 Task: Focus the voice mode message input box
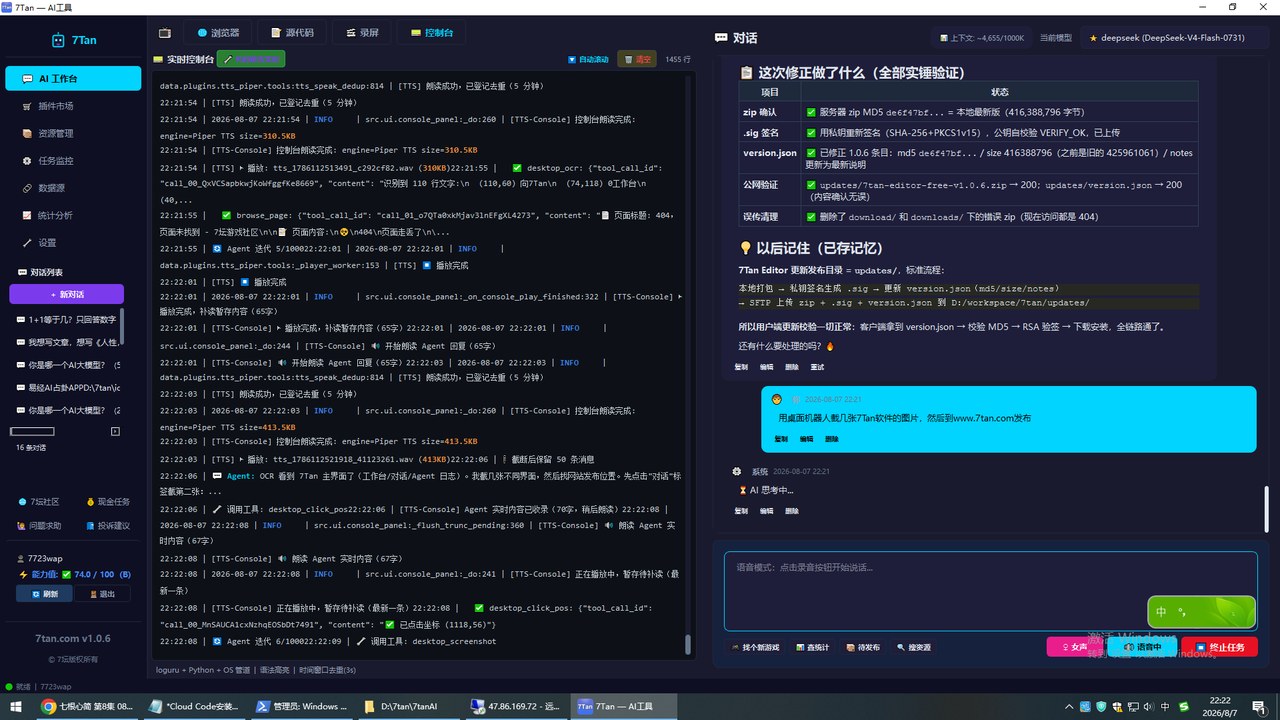pyautogui.click(x=990, y=592)
